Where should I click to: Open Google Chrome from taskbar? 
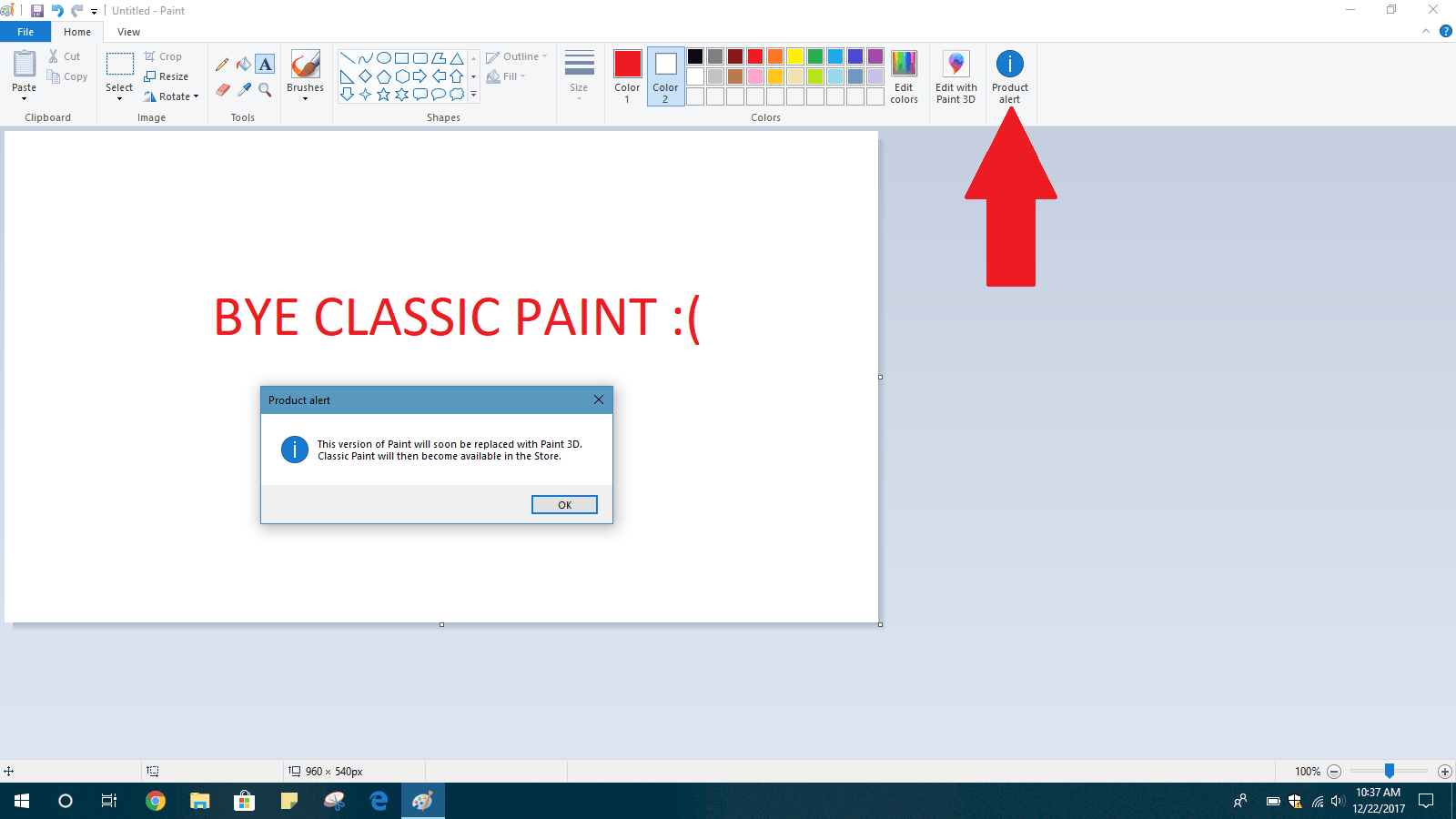pyautogui.click(x=156, y=801)
